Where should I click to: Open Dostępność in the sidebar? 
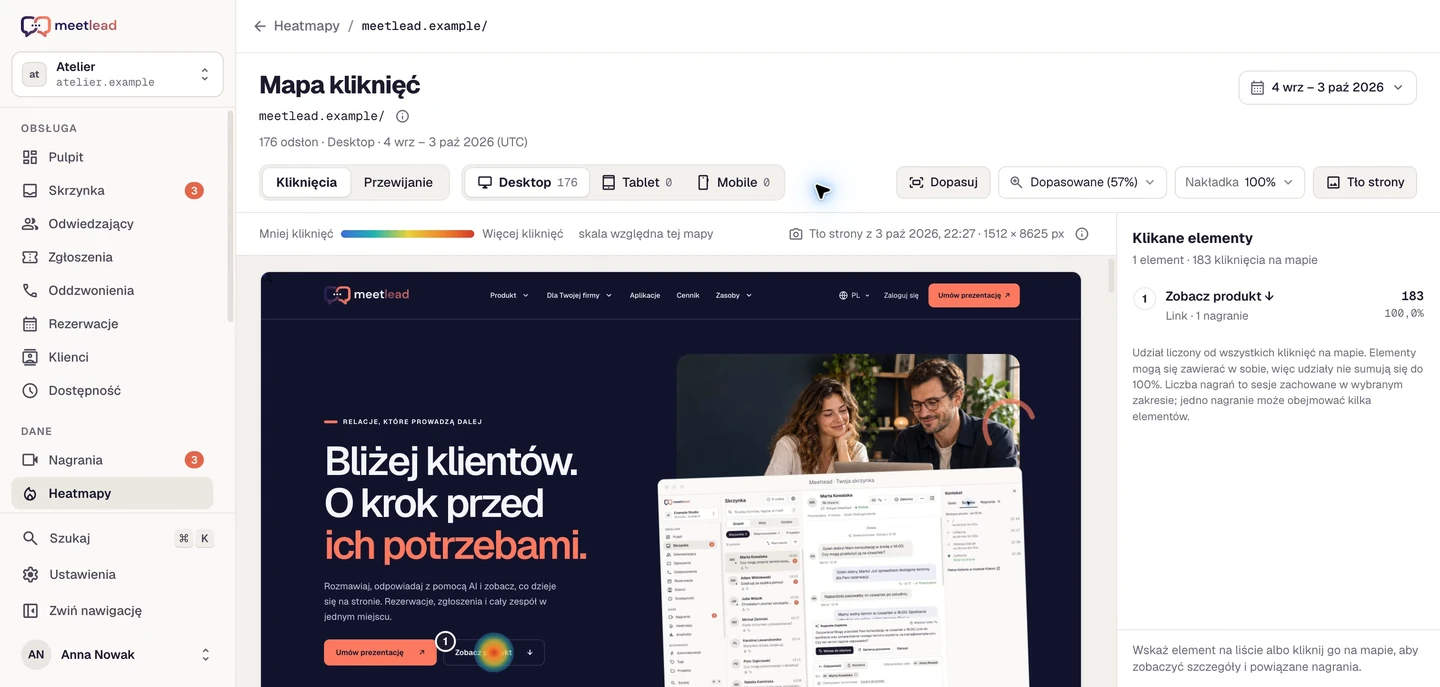(112, 391)
